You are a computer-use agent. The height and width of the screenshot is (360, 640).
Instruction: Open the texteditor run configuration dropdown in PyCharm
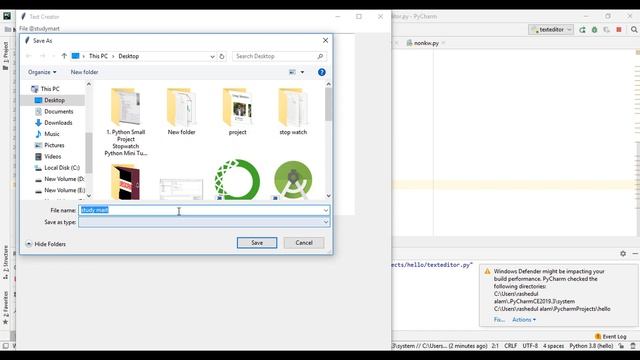coord(551,30)
